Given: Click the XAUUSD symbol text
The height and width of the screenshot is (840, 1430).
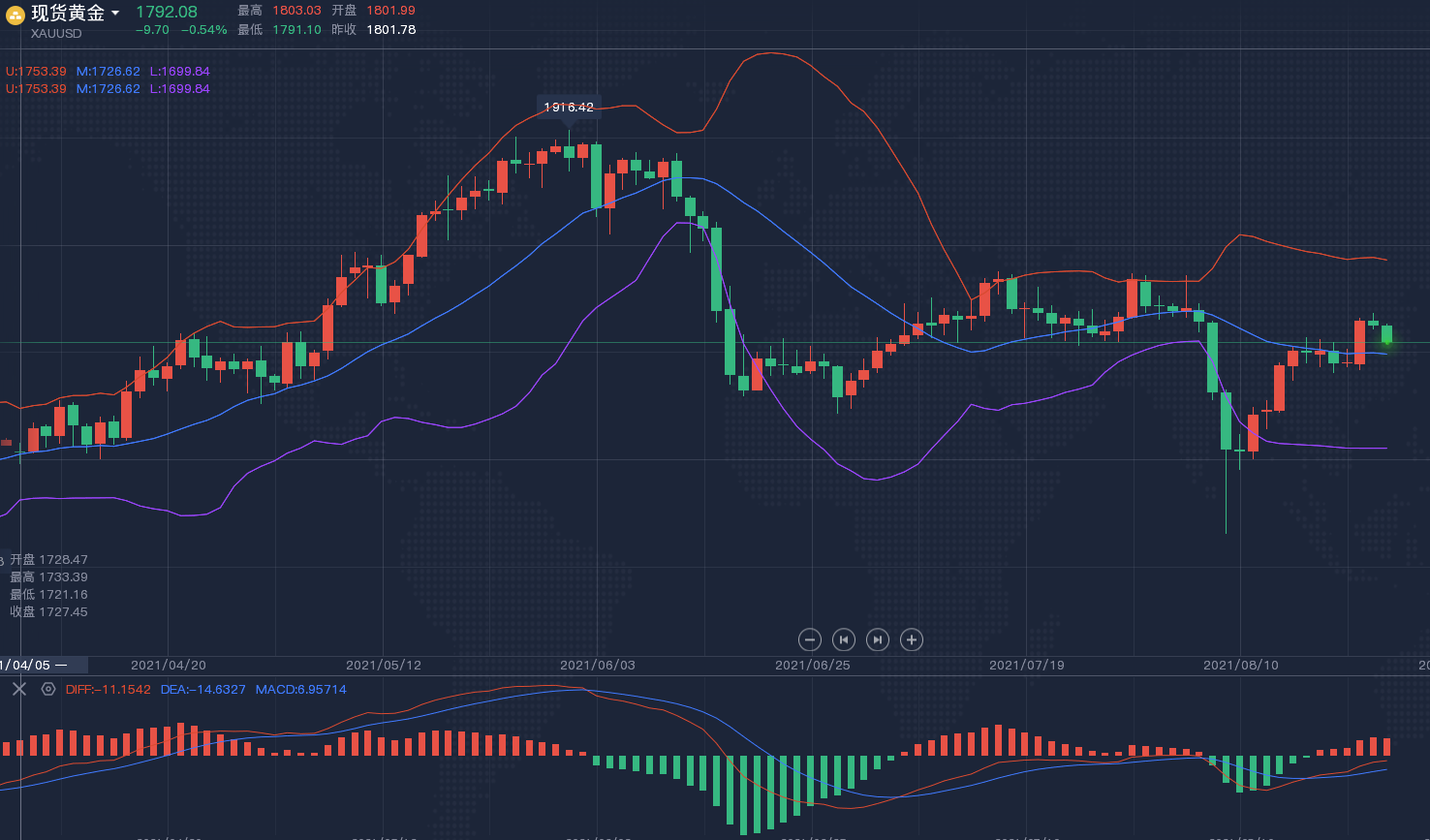Looking at the screenshot, I should click(x=56, y=34).
